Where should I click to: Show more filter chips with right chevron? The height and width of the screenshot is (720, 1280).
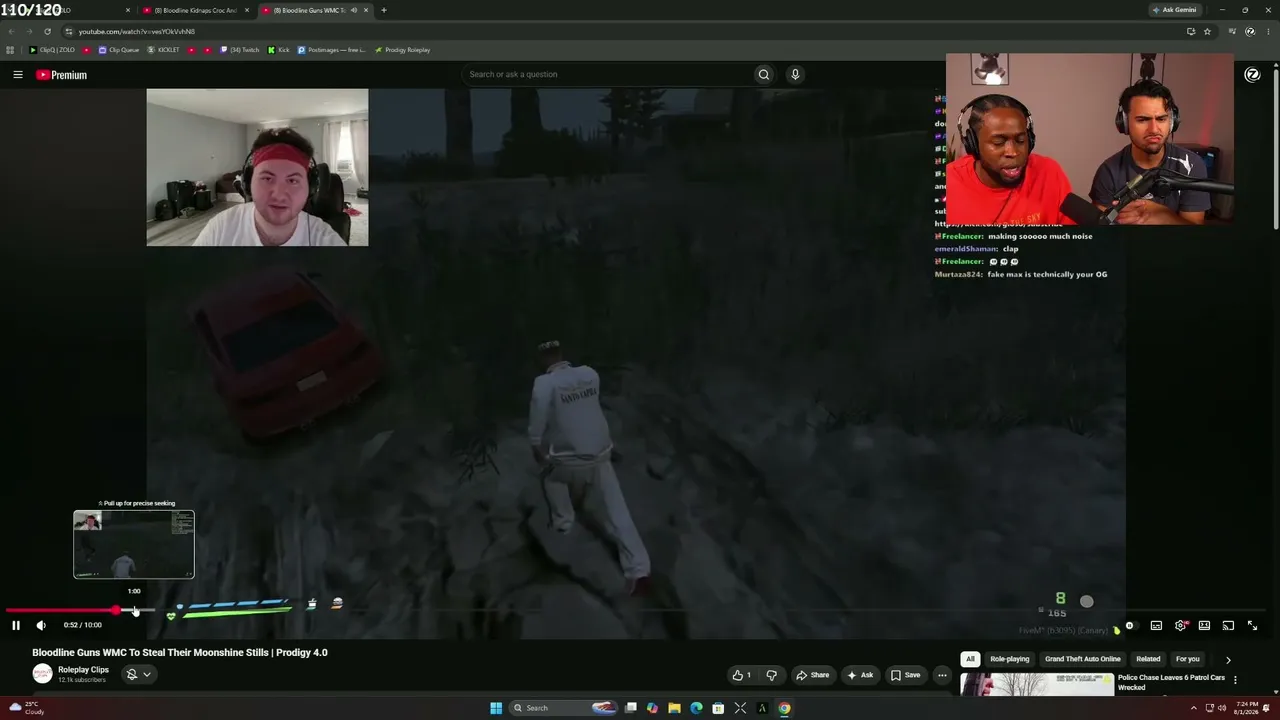coord(1228,660)
